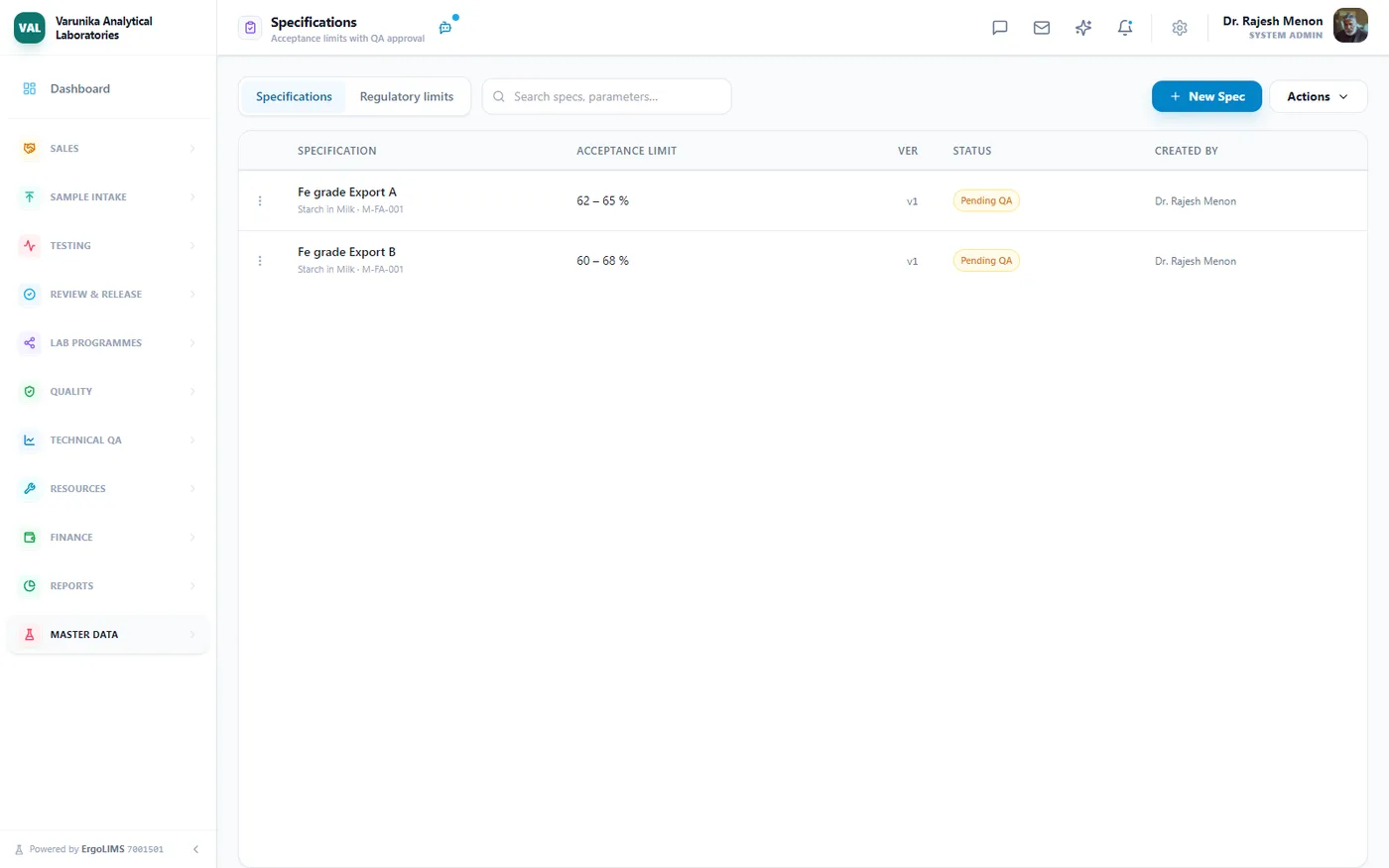Image resolution: width=1389 pixels, height=868 pixels.
Task: Select the 60 – 68 % acceptance limit cell
Action: click(x=602, y=261)
